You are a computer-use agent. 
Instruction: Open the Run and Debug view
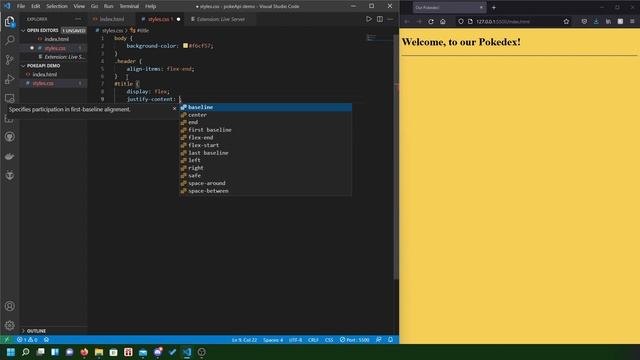(9, 79)
